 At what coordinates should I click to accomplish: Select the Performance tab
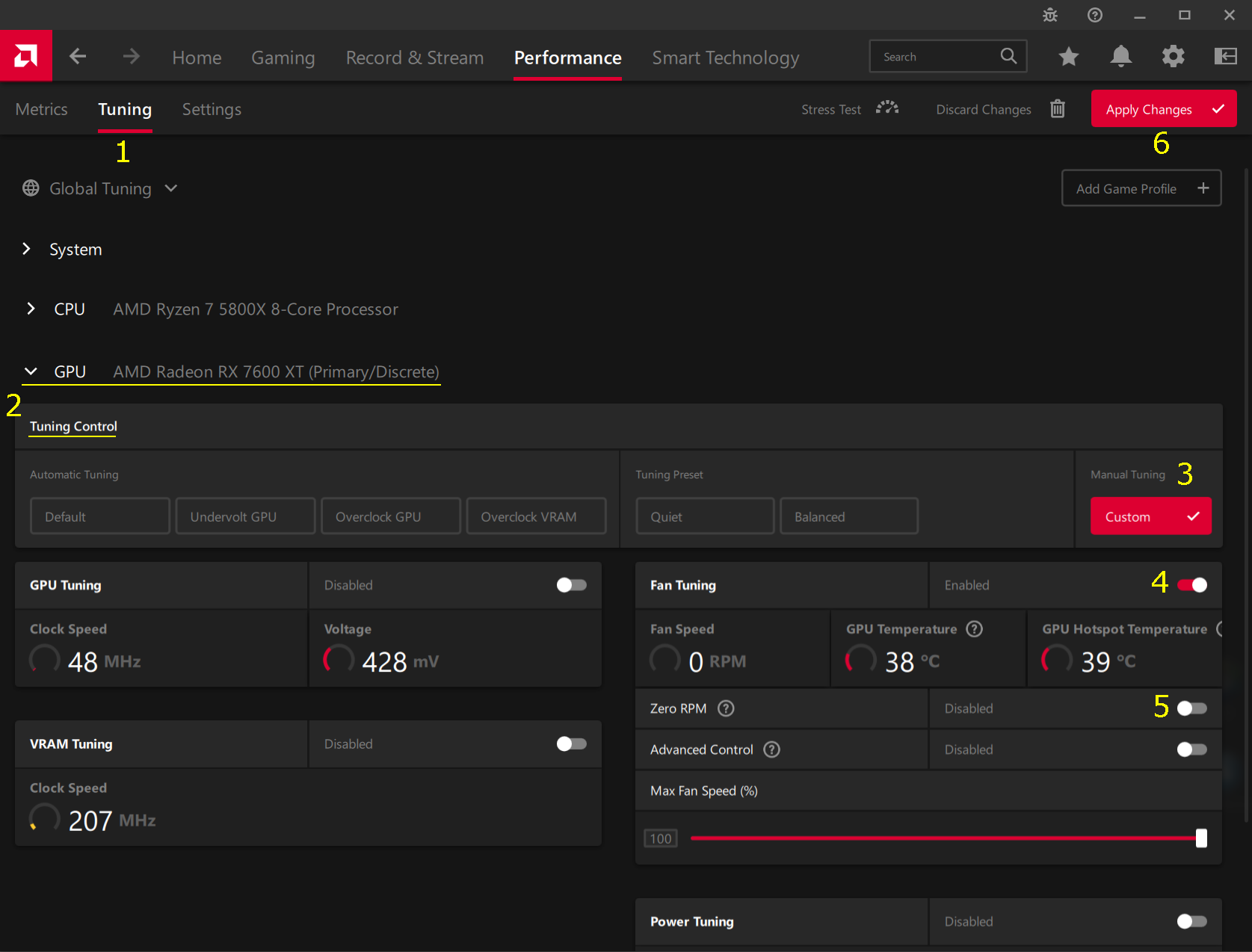568,58
